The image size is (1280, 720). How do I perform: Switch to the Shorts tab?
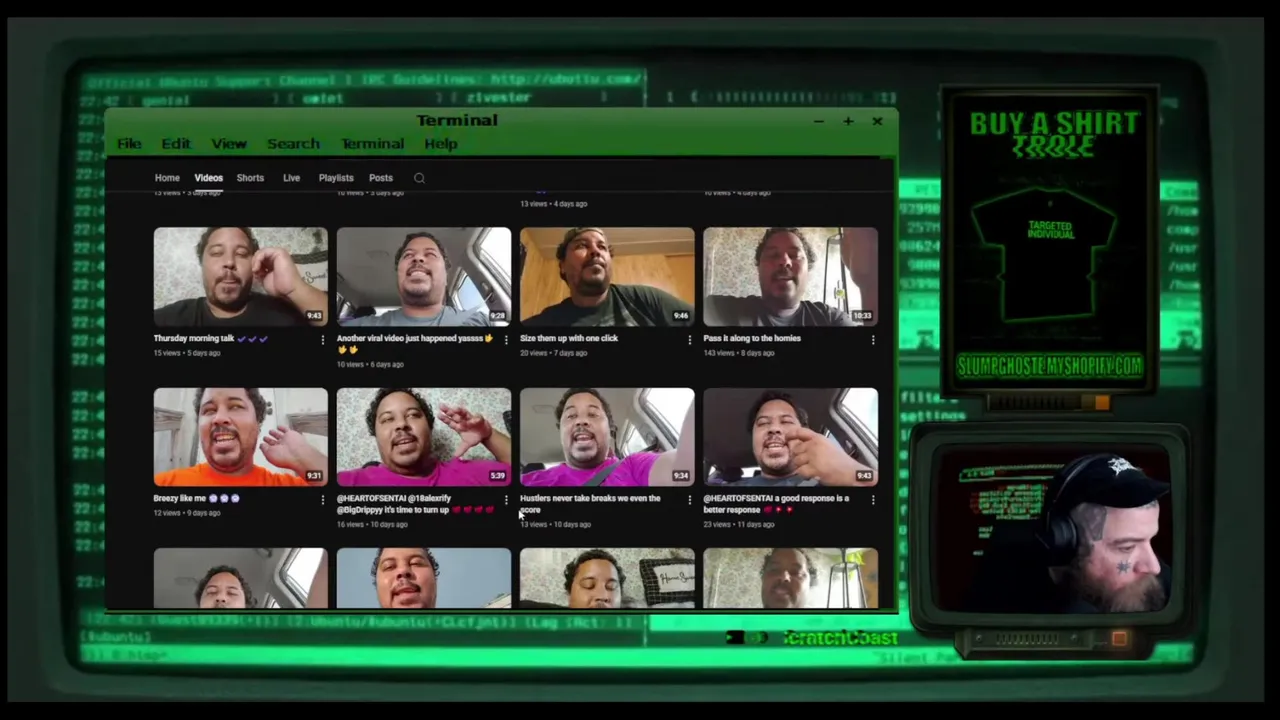point(250,178)
